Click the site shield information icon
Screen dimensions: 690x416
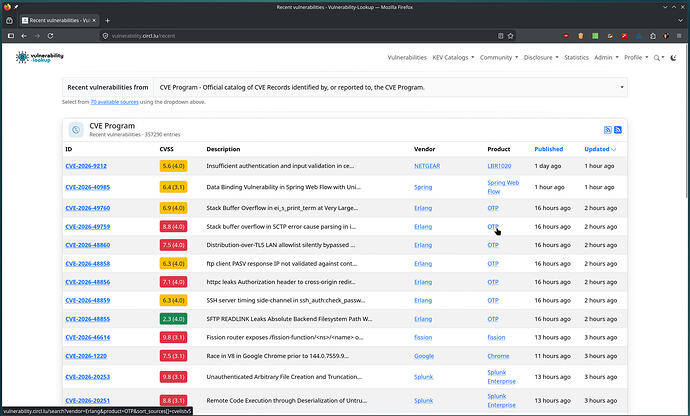tap(105, 36)
